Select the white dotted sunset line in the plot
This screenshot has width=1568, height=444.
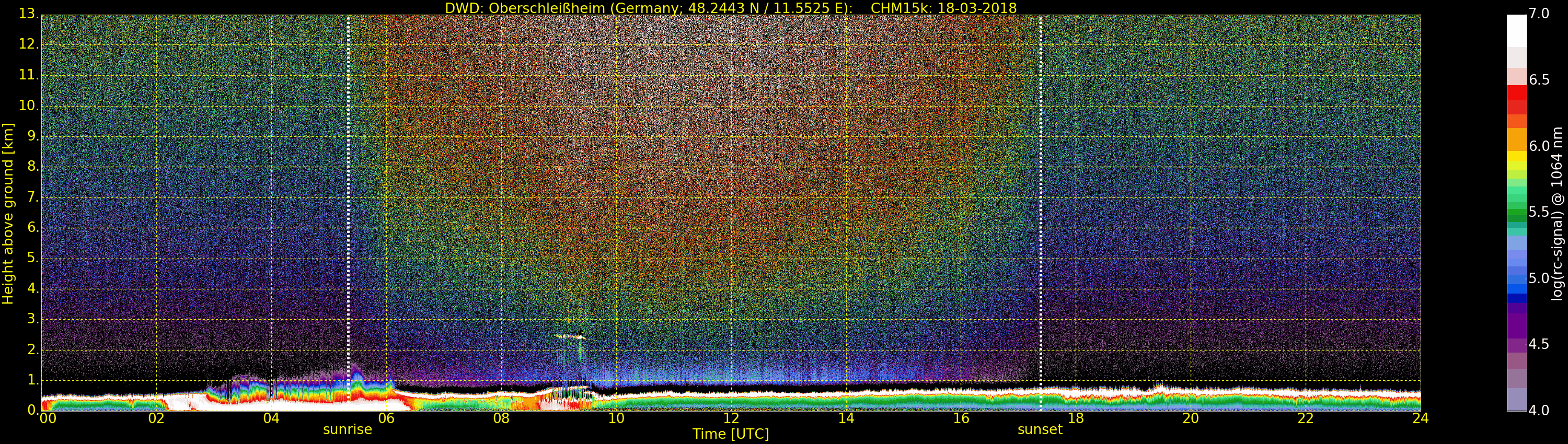(1040, 213)
